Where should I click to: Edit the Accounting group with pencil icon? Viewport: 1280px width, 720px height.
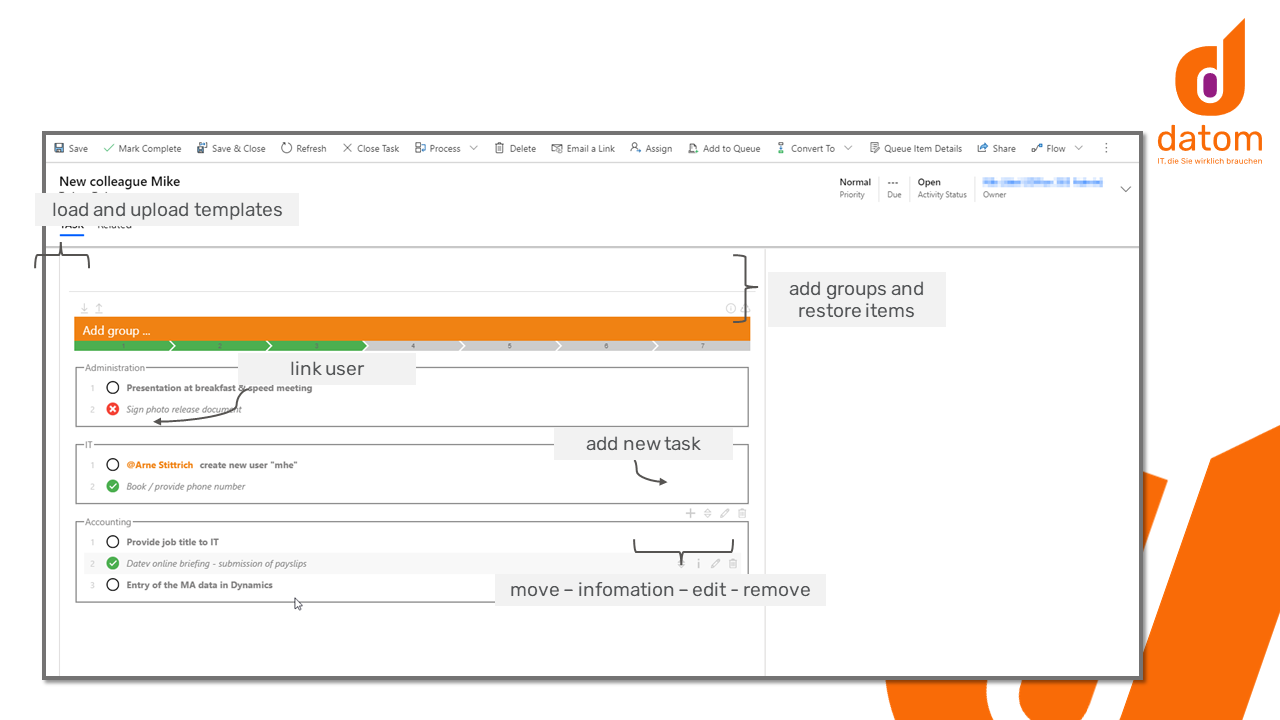[x=725, y=513]
